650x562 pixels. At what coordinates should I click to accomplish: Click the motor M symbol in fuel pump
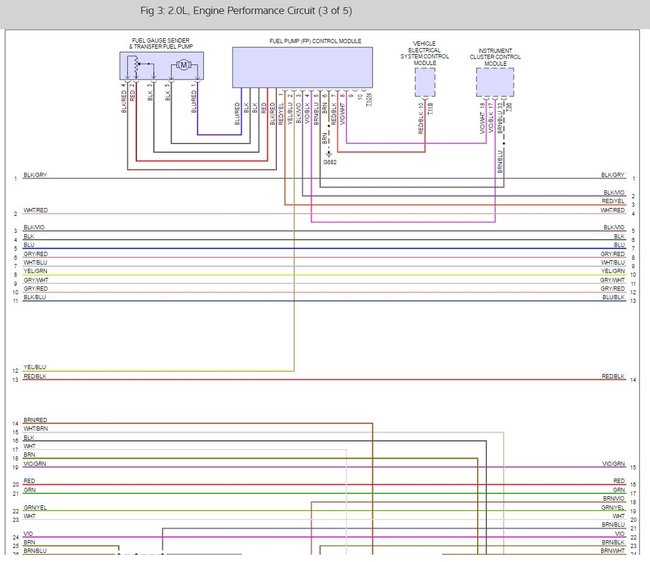click(183, 65)
